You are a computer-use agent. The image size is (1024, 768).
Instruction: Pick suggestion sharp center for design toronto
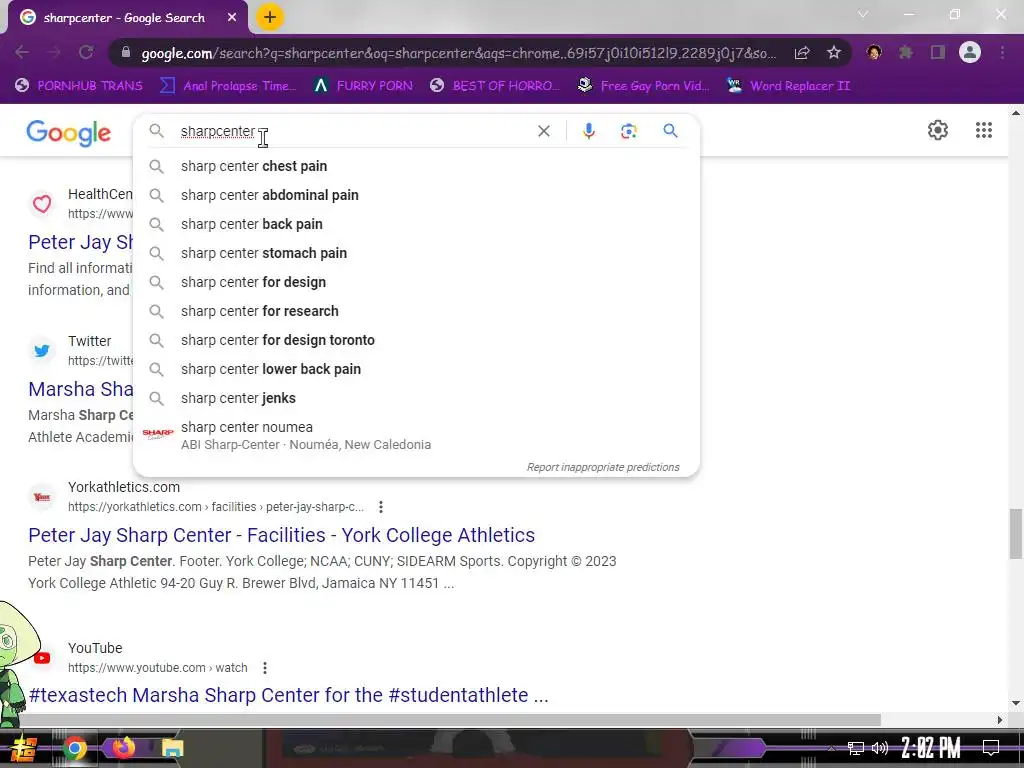click(416, 340)
